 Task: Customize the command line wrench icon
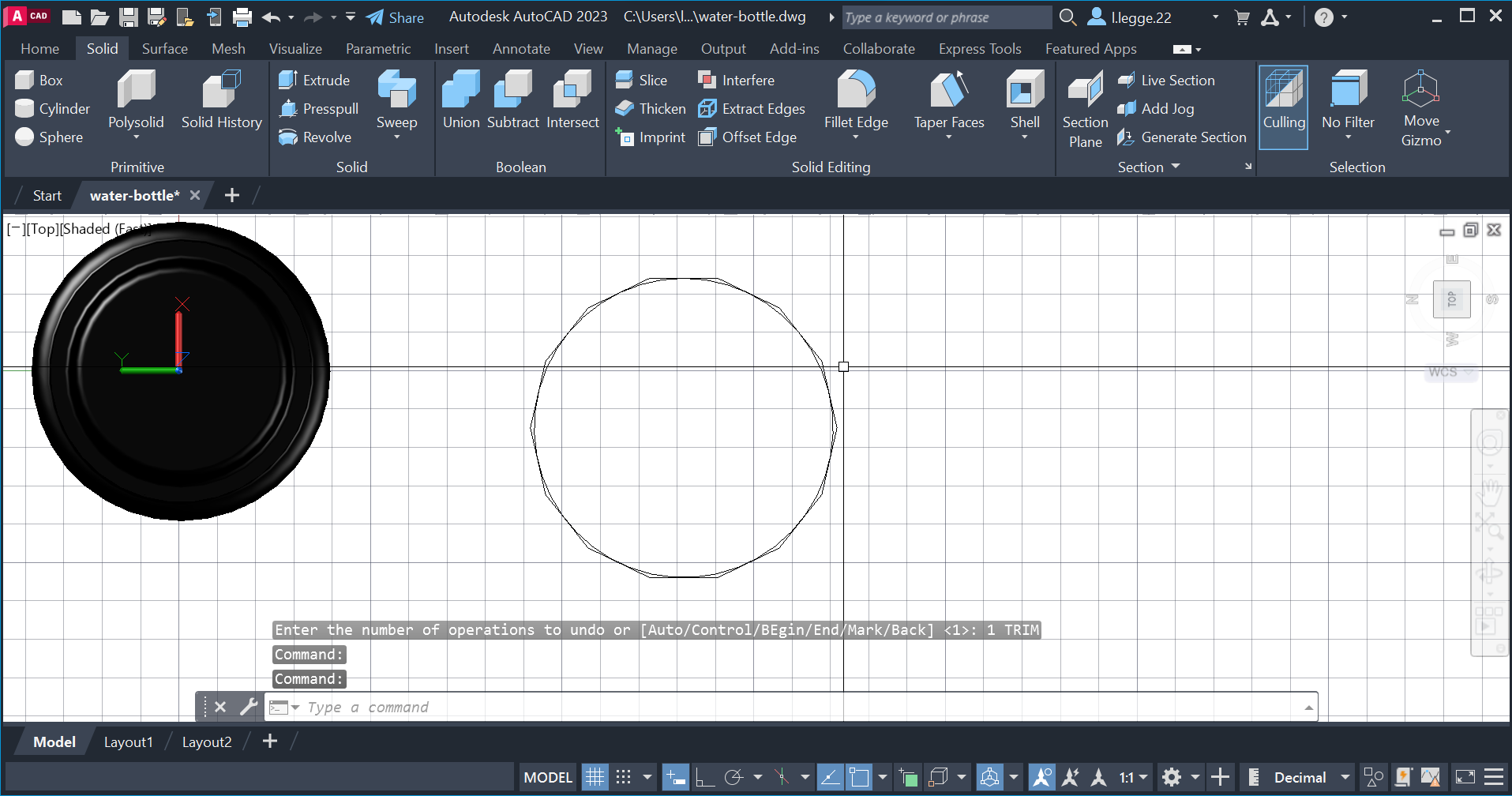[x=248, y=707]
